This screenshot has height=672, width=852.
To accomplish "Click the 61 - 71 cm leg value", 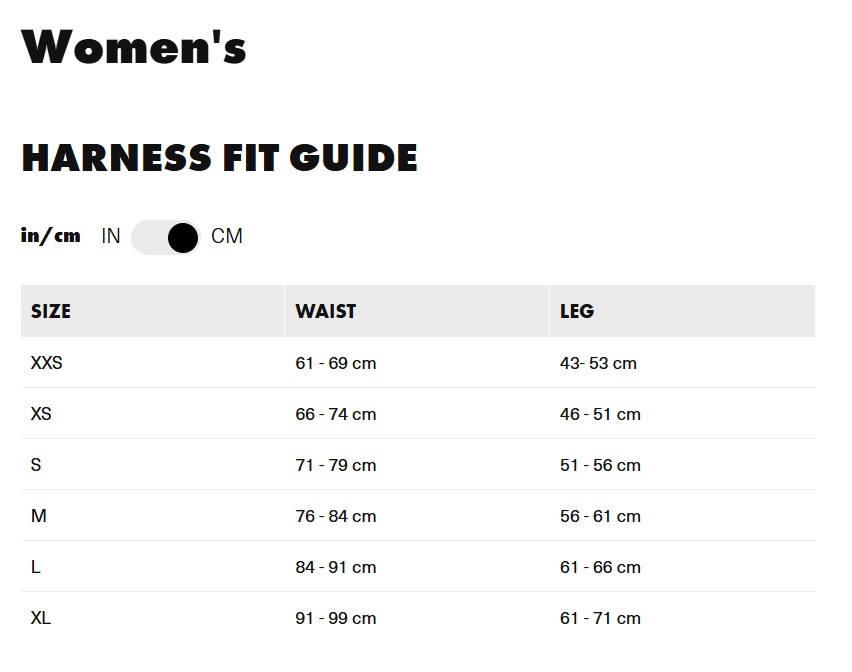I will coord(600,618).
